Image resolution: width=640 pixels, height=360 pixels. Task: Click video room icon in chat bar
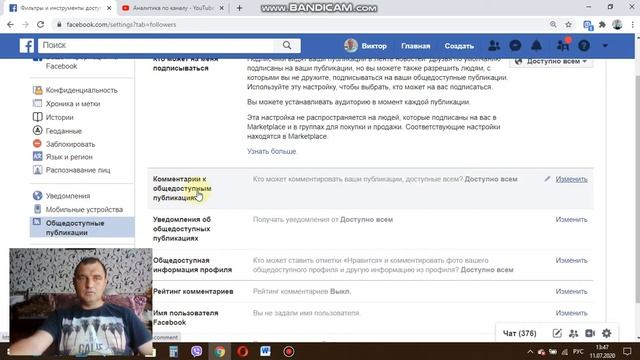590,333
